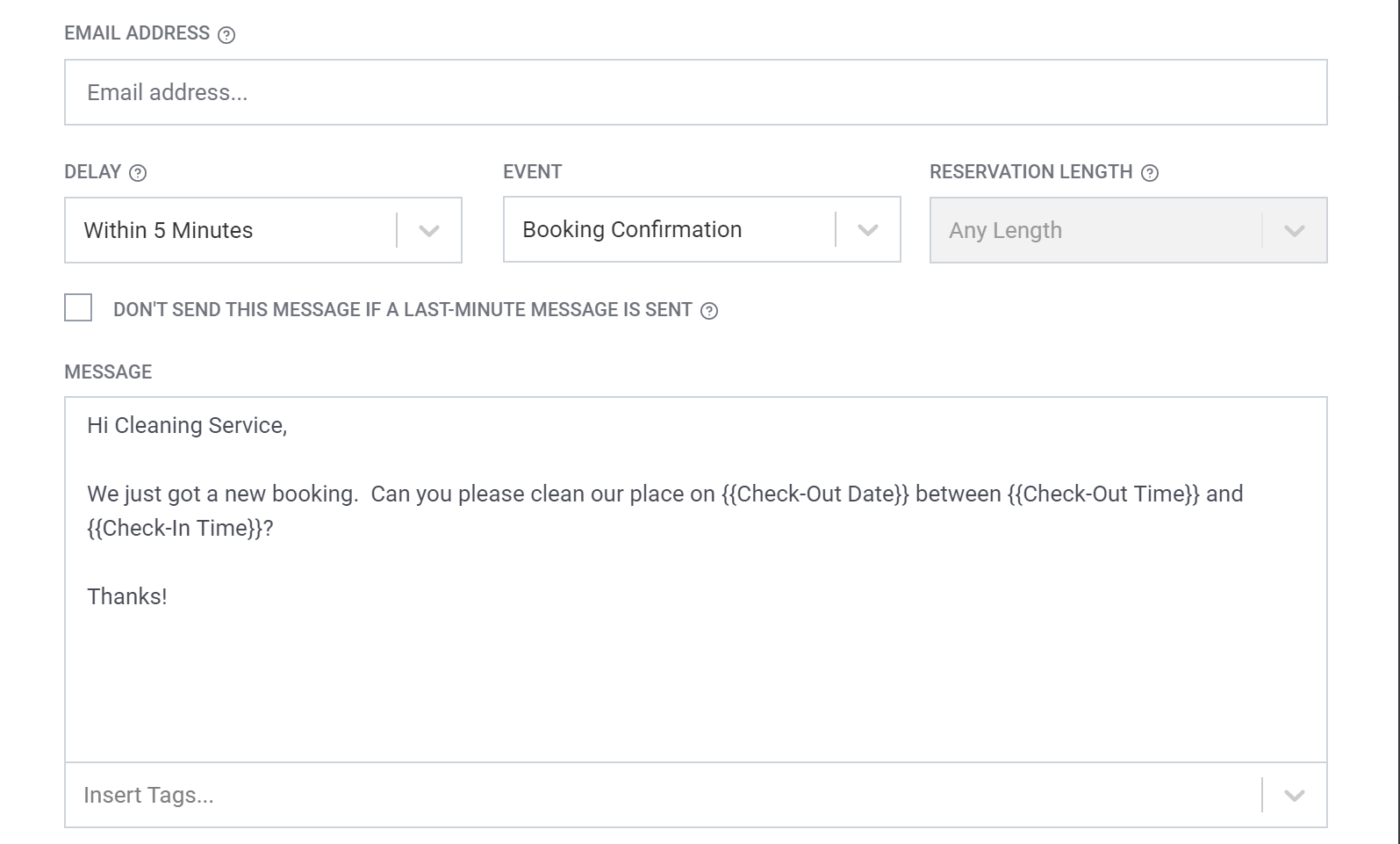This screenshot has height=844, width=1400.
Task: Click the EVENT field label
Action: [x=533, y=172]
